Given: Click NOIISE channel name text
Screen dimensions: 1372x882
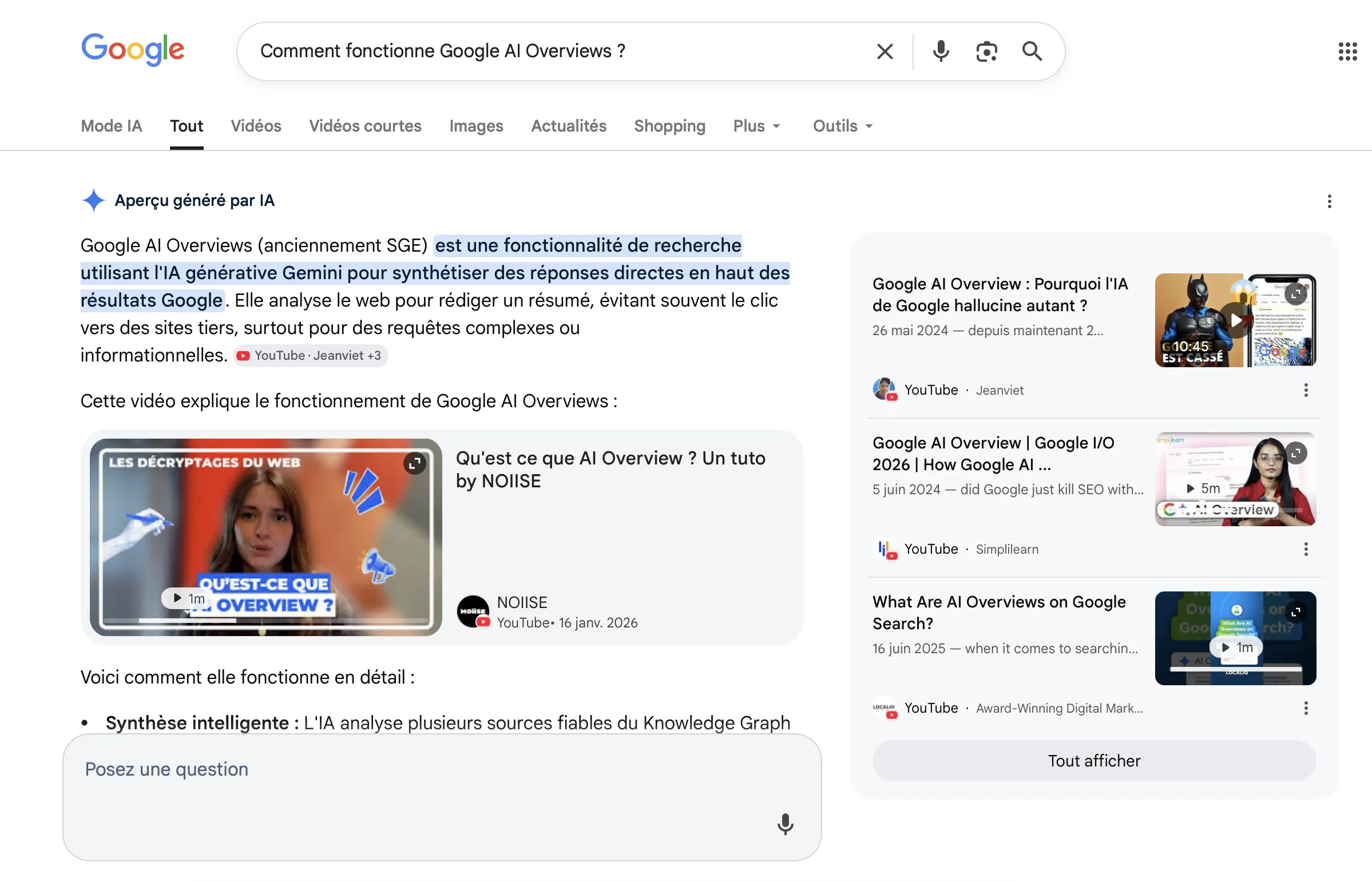Looking at the screenshot, I should click(x=522, y=602).
